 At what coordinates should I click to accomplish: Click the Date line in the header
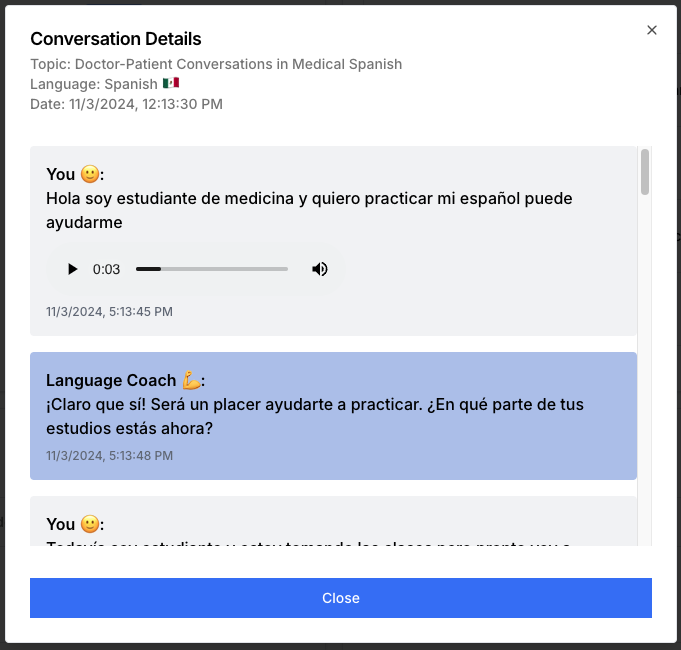tap(126, 104)
